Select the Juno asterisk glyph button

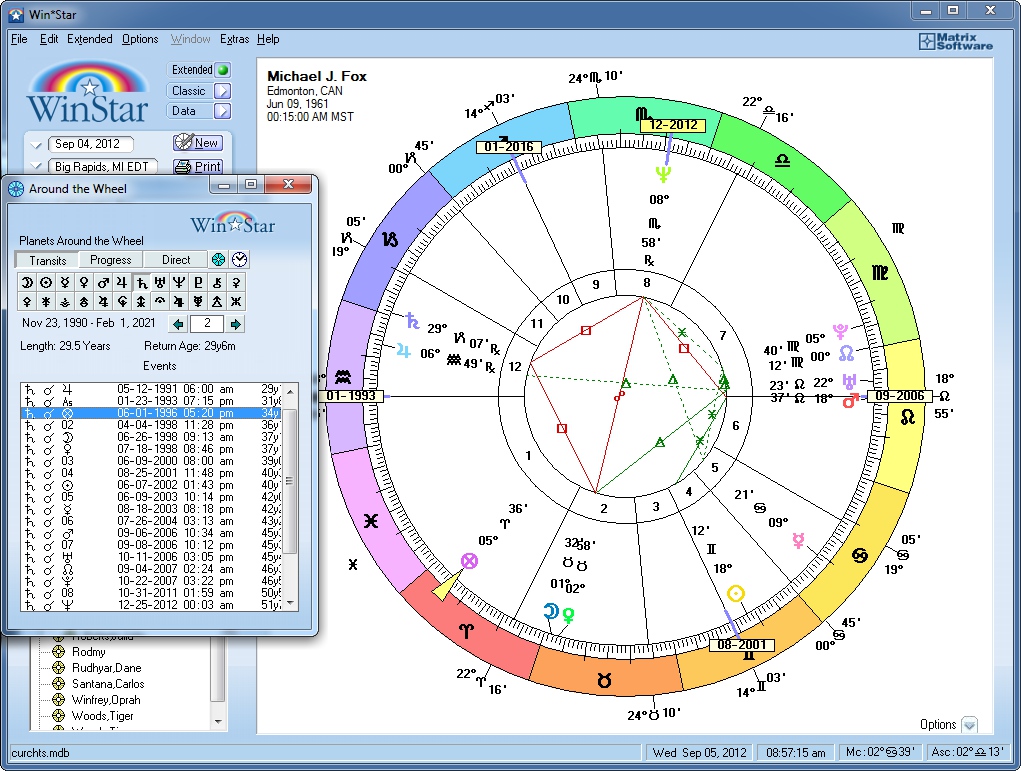pyautogui.click(x=46, y=301)
